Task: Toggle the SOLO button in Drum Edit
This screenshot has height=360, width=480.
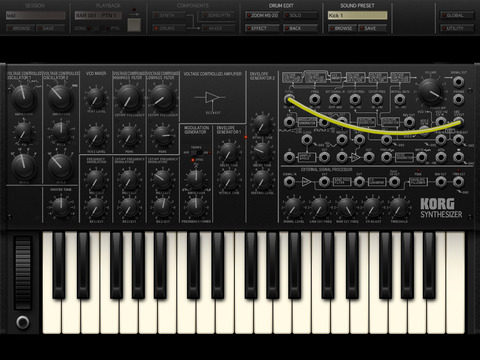Action: click(300, 15)
